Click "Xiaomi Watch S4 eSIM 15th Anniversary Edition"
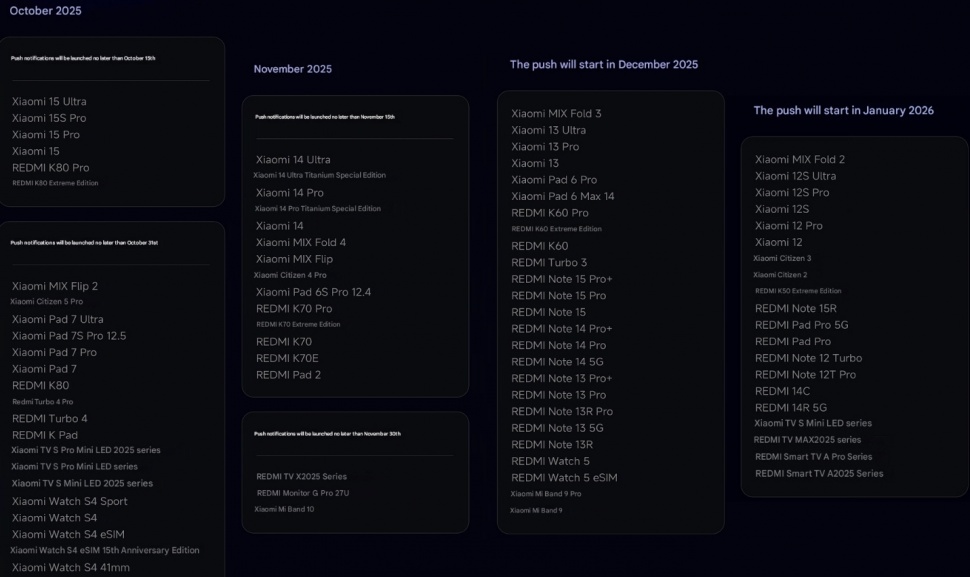 pyautogui.click(x=105, y=550)
